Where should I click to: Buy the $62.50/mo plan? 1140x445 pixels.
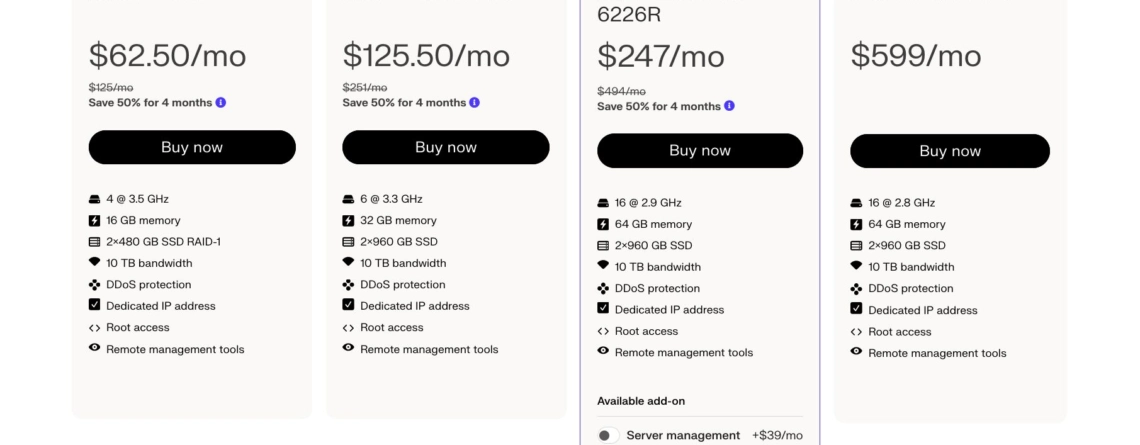click(x=192, y=148)
